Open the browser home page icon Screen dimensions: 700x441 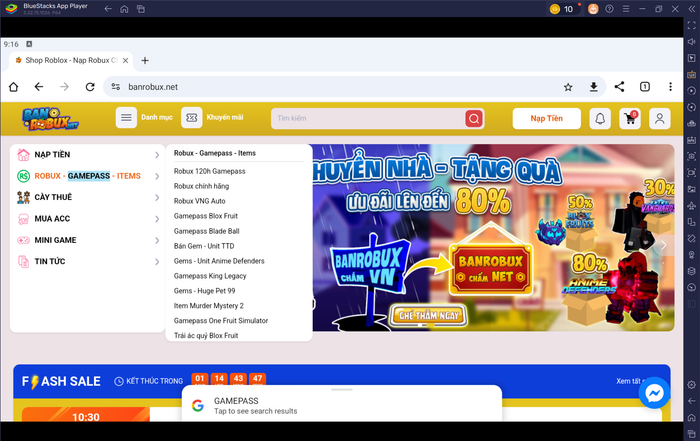click(x=13, y=87)
